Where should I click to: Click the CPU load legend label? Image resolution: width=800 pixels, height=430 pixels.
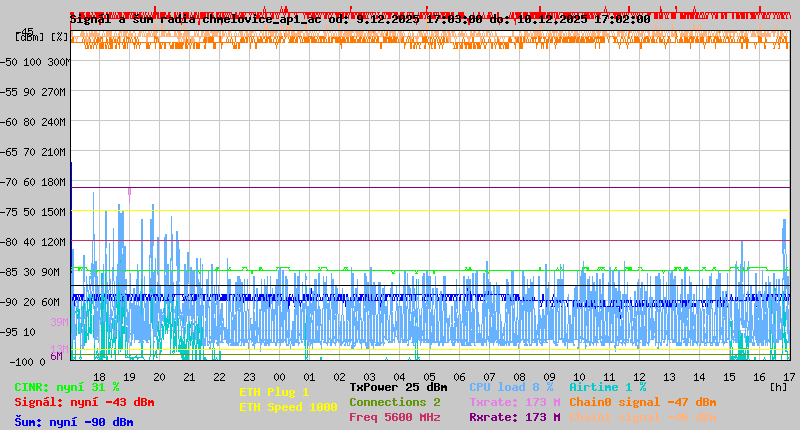511,387
